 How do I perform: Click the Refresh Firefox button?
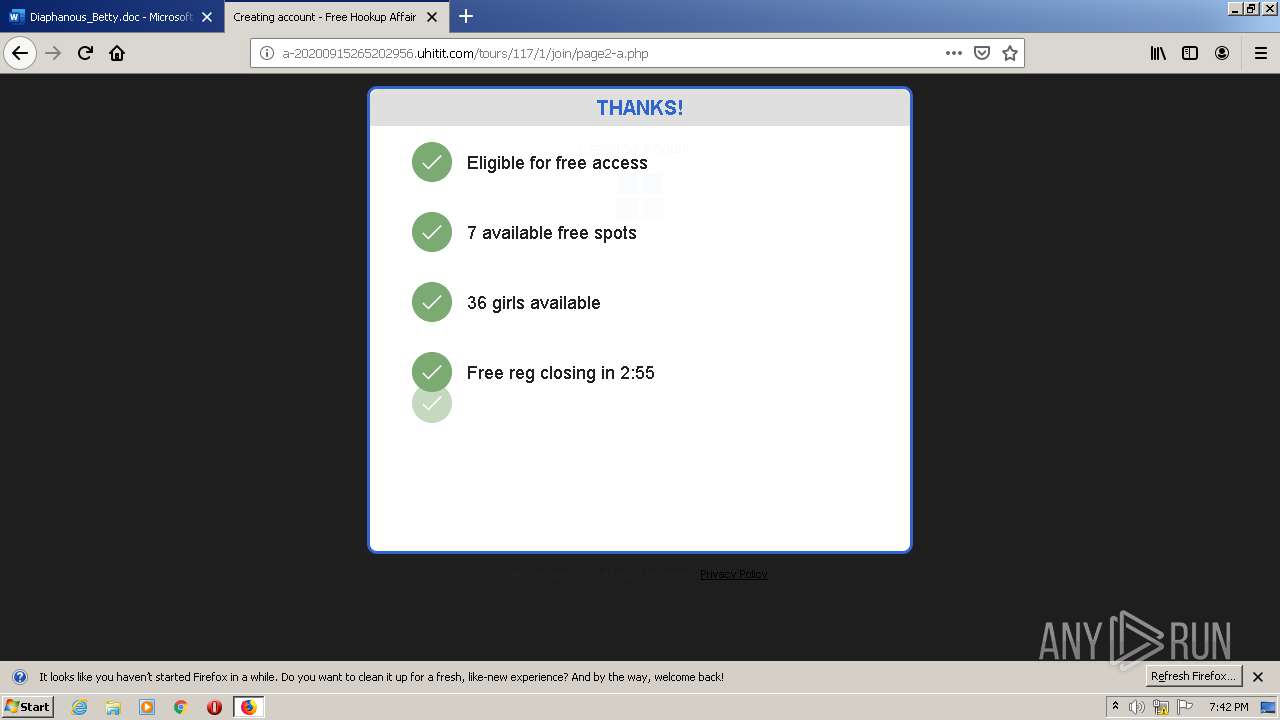(x=1194, y=676)
